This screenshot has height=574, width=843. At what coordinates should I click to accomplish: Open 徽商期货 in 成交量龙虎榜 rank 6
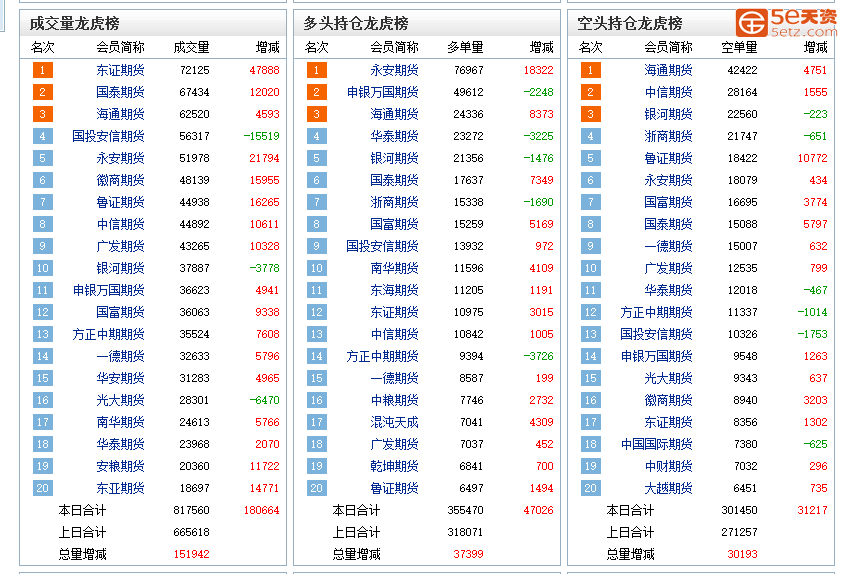(120, 181)
